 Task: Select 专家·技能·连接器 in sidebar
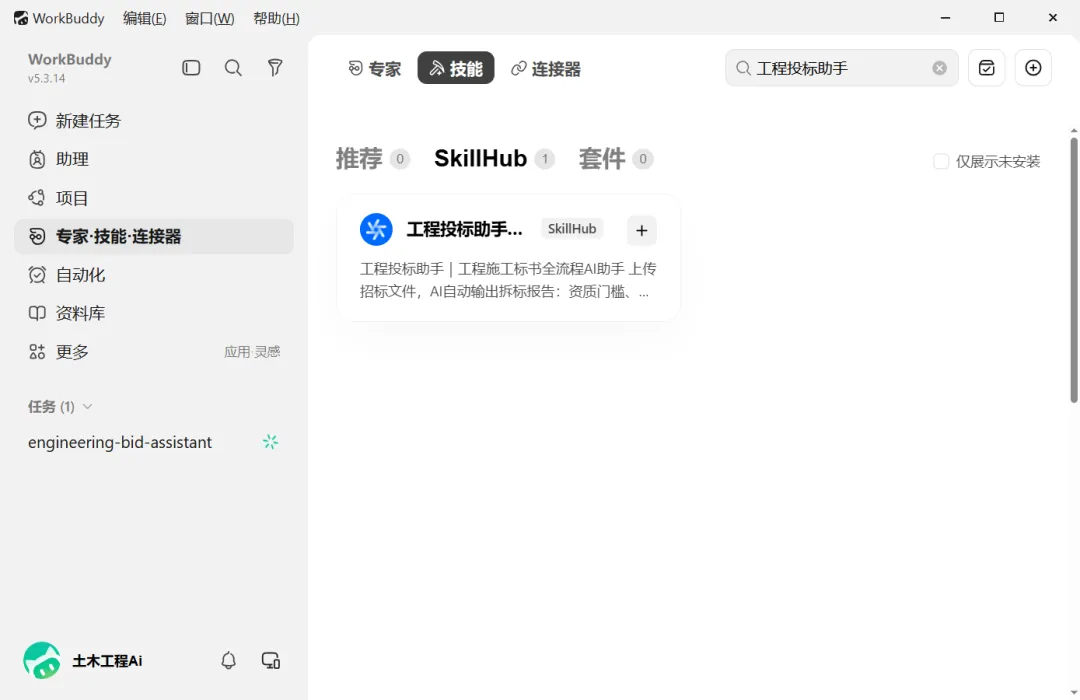pyautogui.click(x=154, y=236)
